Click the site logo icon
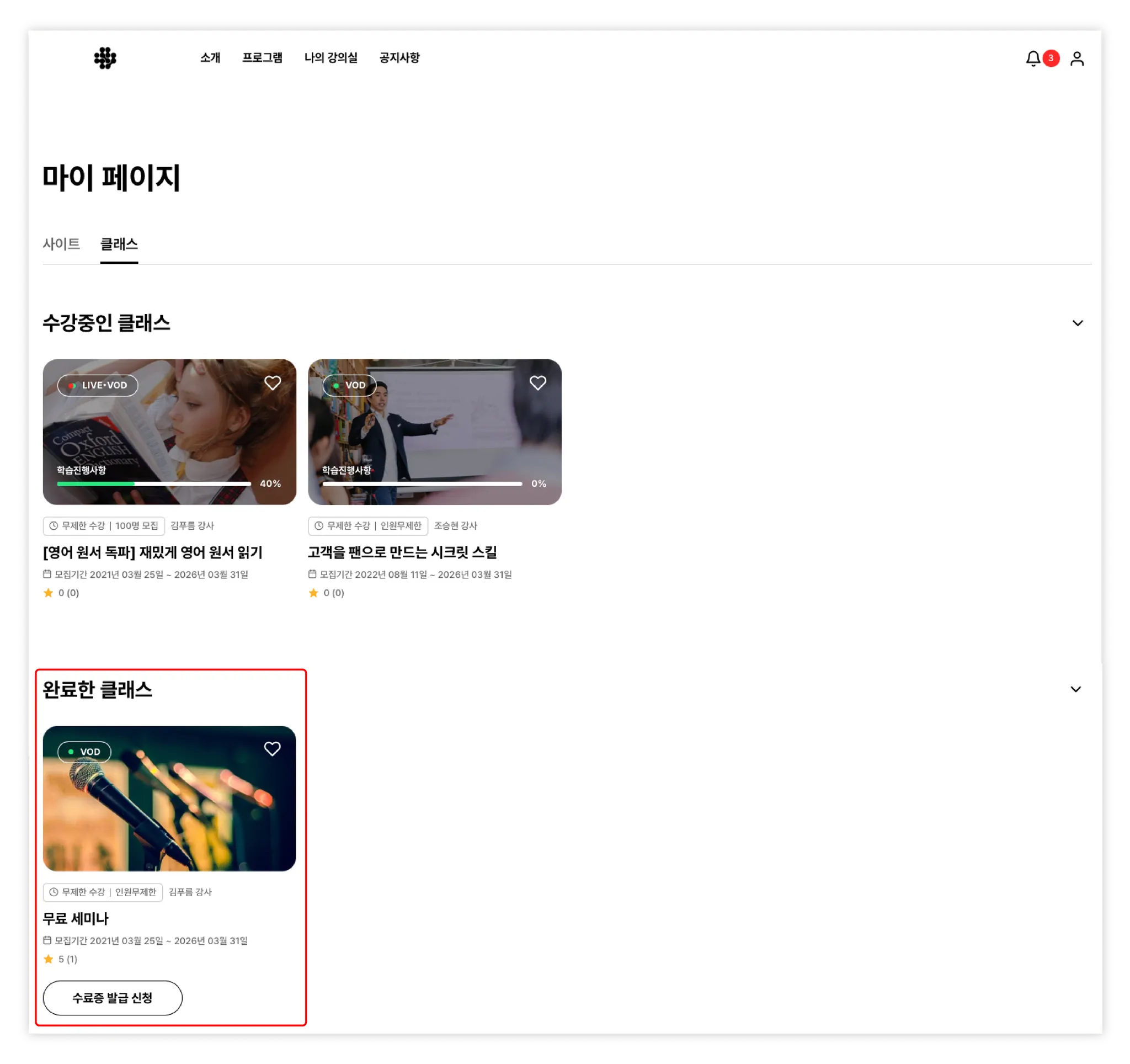The height and width of the screenshot is (1064, 1130). tap(105, 58)
